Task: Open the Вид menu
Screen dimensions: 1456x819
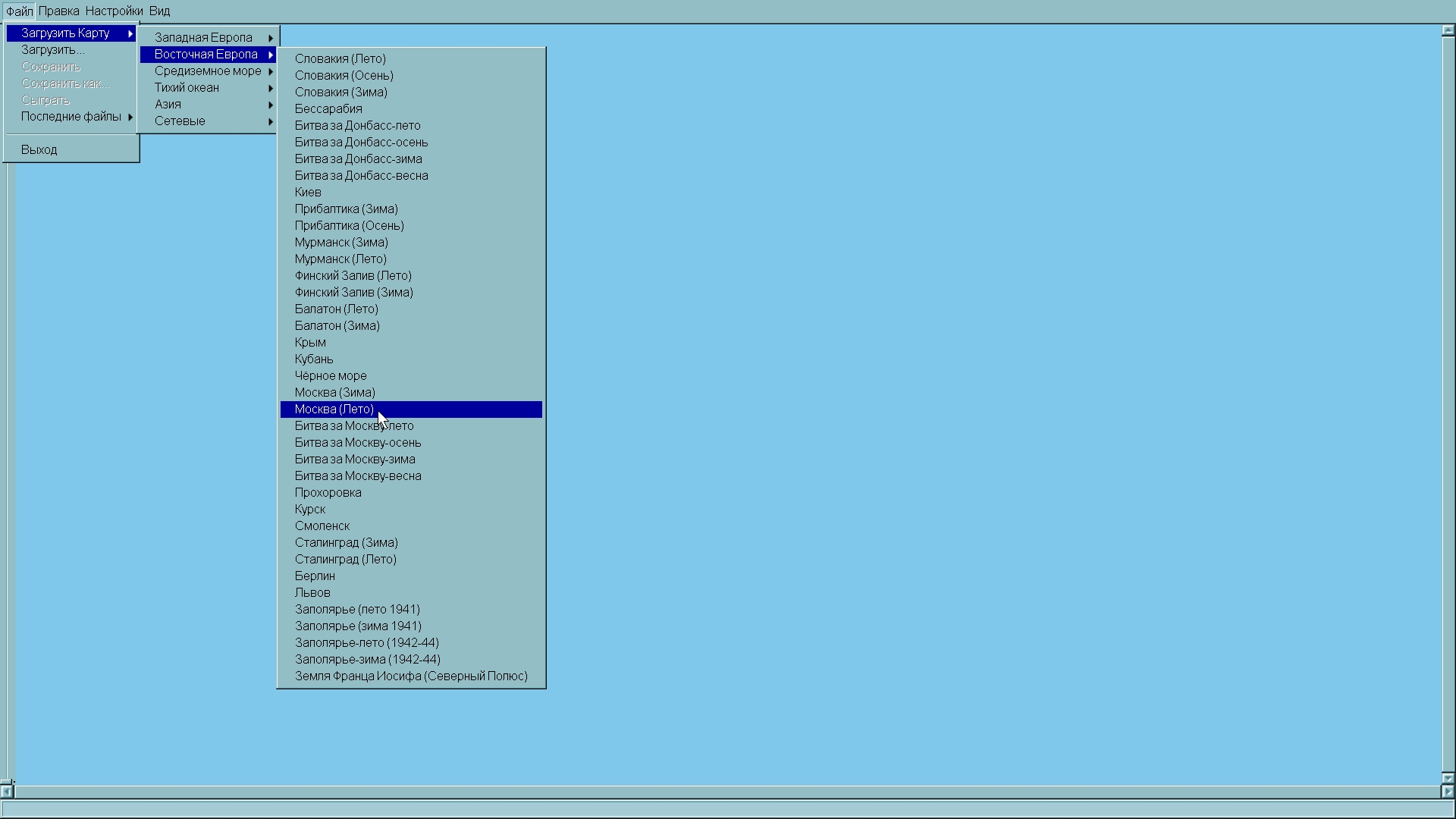Action: point(159,11)
